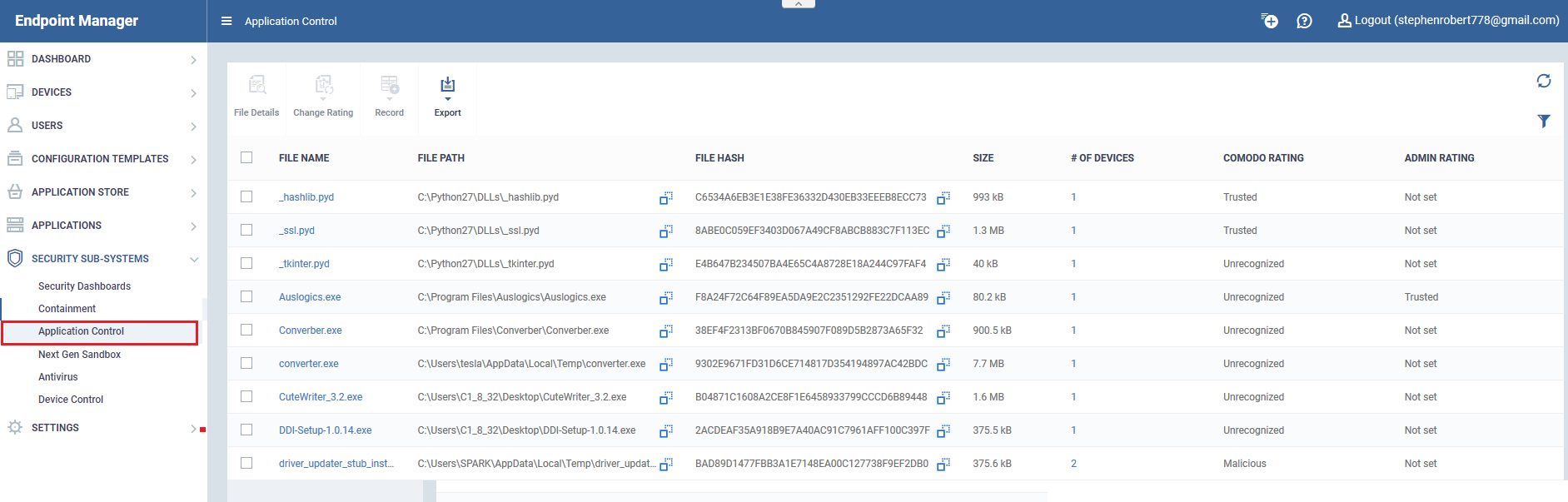This screenshot has height=502, width=1568.
Task: Check the box for _ssl.pyd
Action: [x=246, y=230]
